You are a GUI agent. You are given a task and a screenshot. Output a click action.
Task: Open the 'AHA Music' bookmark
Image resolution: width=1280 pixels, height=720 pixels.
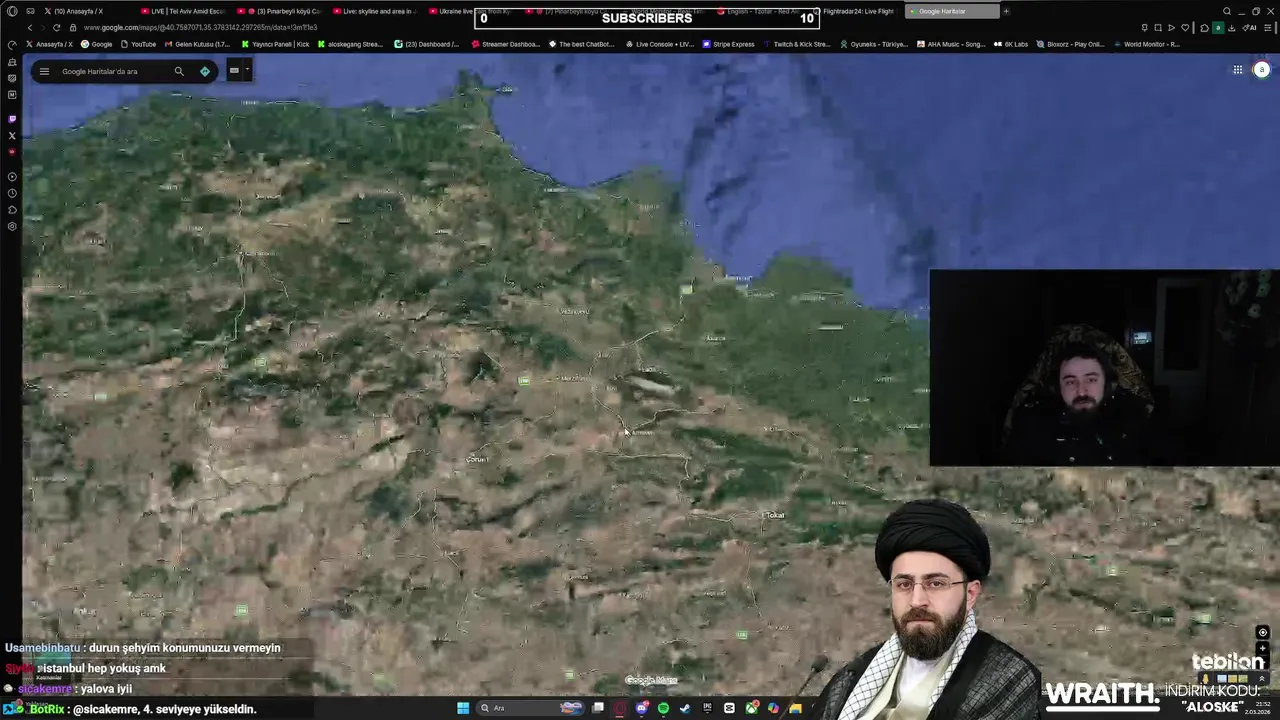[x=951, y=44]
